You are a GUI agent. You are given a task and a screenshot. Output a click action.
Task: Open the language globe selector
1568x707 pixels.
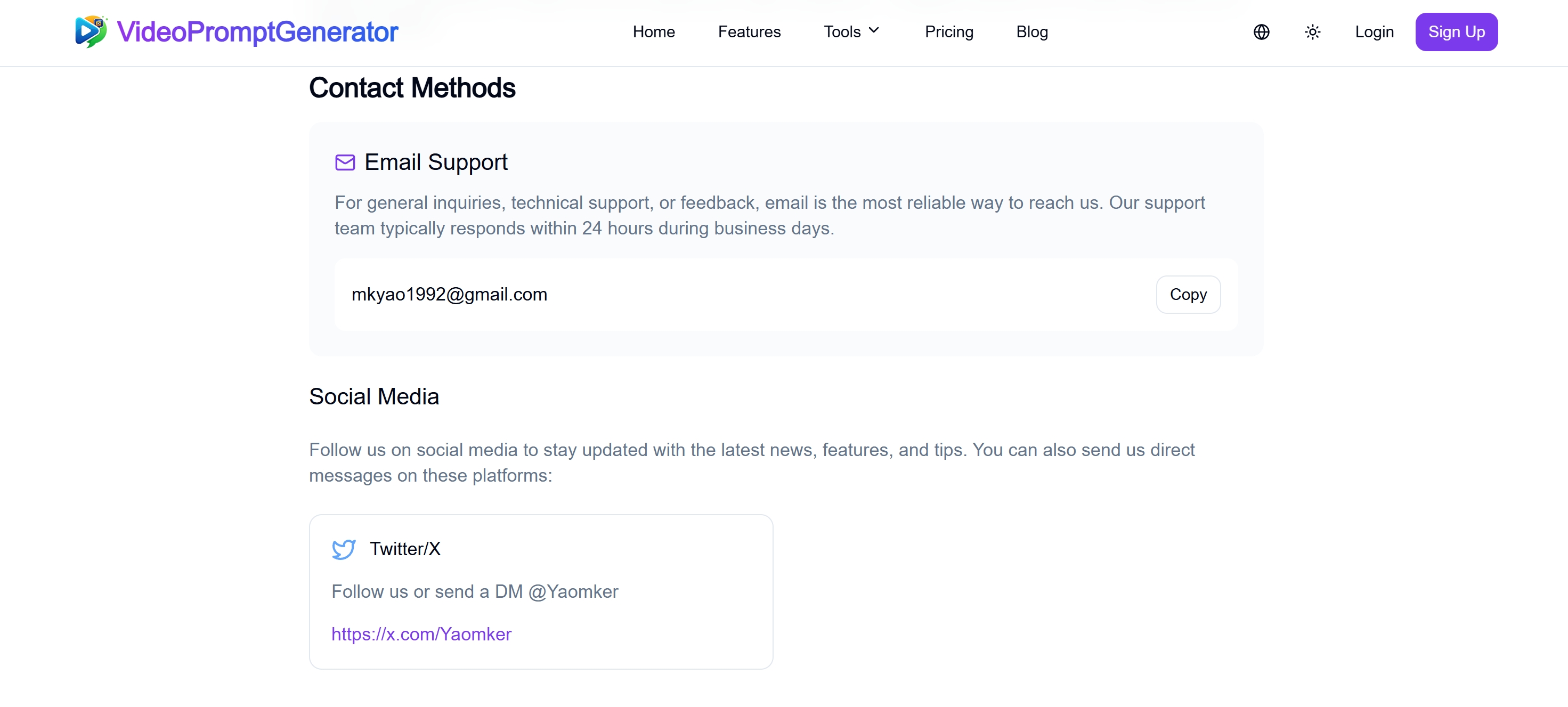point(1261,32)
